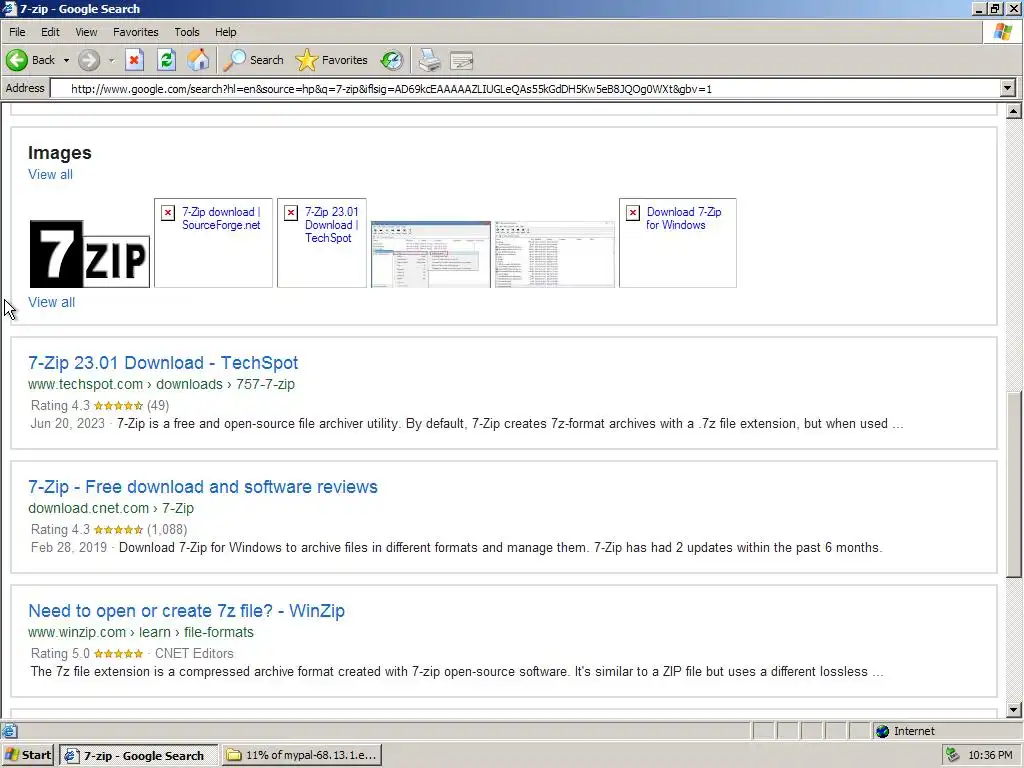Screen dimensions: 1024x768
Task: Open Need to open or create 7z file result
Action: click(x=186, y=611)
